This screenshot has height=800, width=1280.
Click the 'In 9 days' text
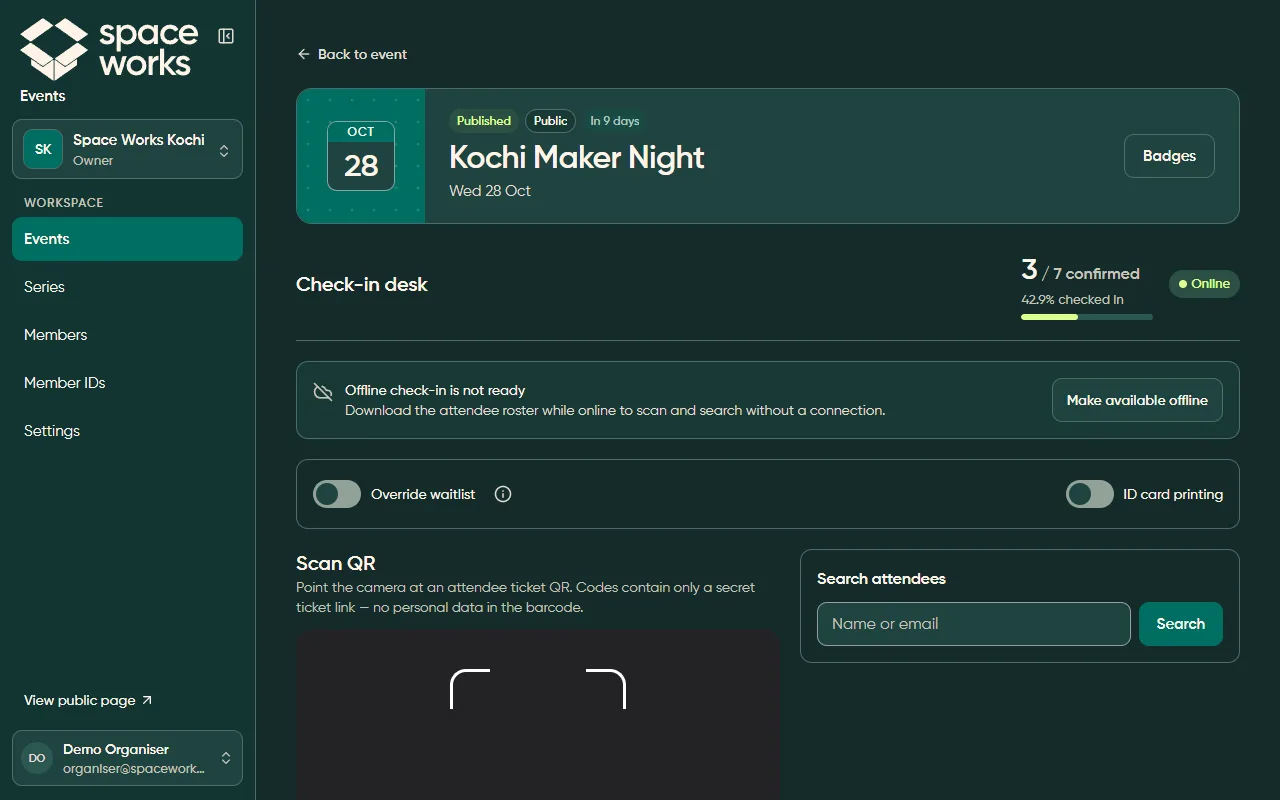[615, 121]
